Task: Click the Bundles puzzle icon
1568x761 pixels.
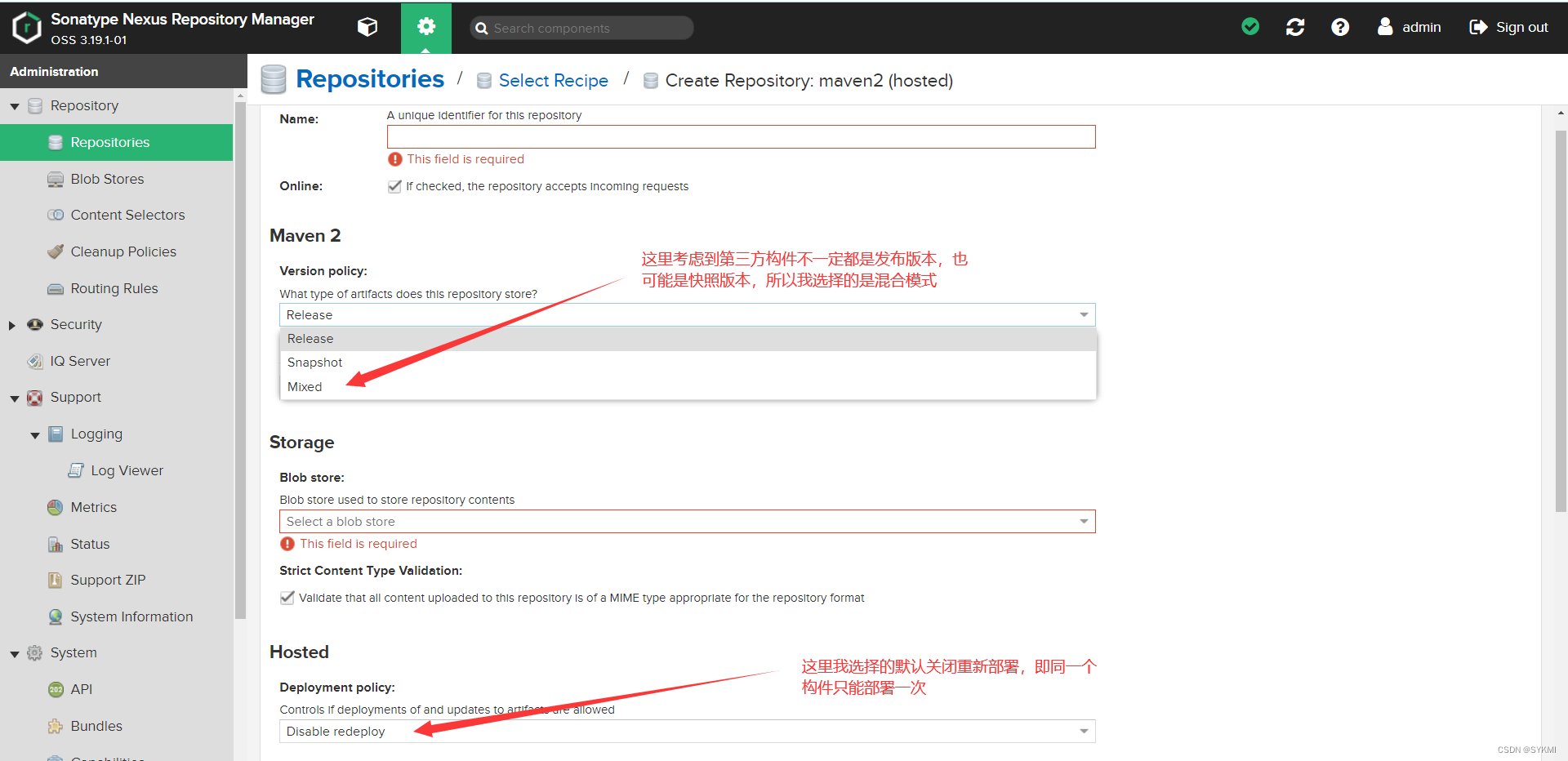Action: tap(56, 726)
